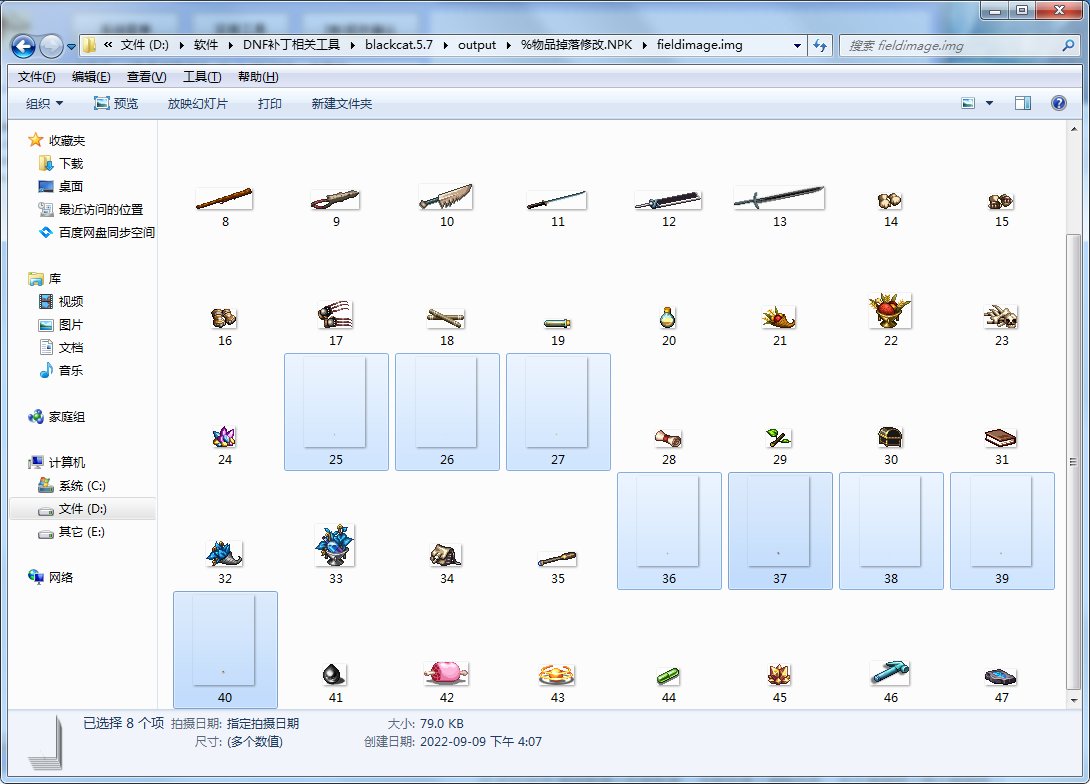Select the green sprout image 29

click(779, 438)
